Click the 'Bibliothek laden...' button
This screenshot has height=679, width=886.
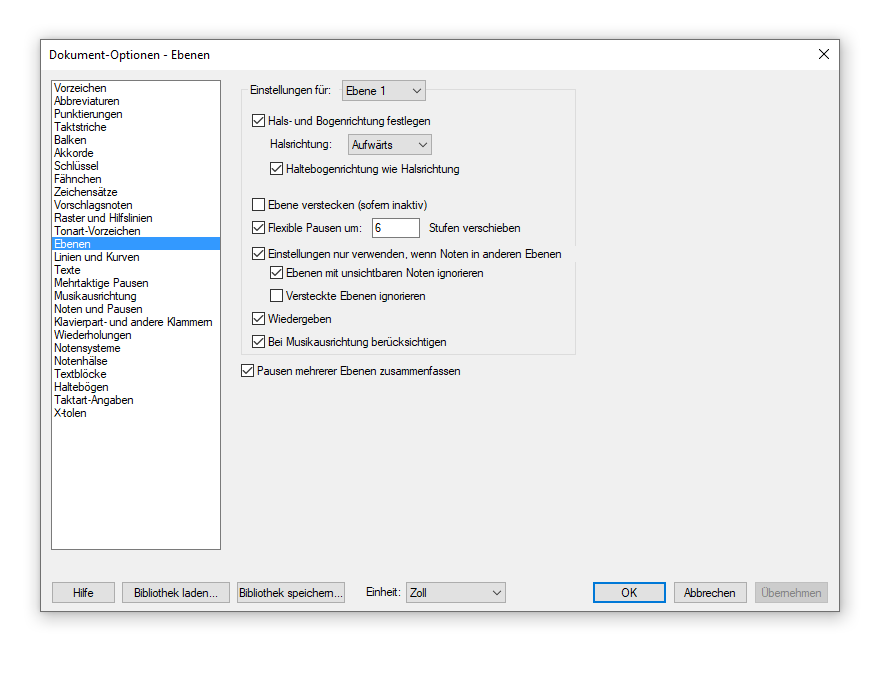coord(176,593)
